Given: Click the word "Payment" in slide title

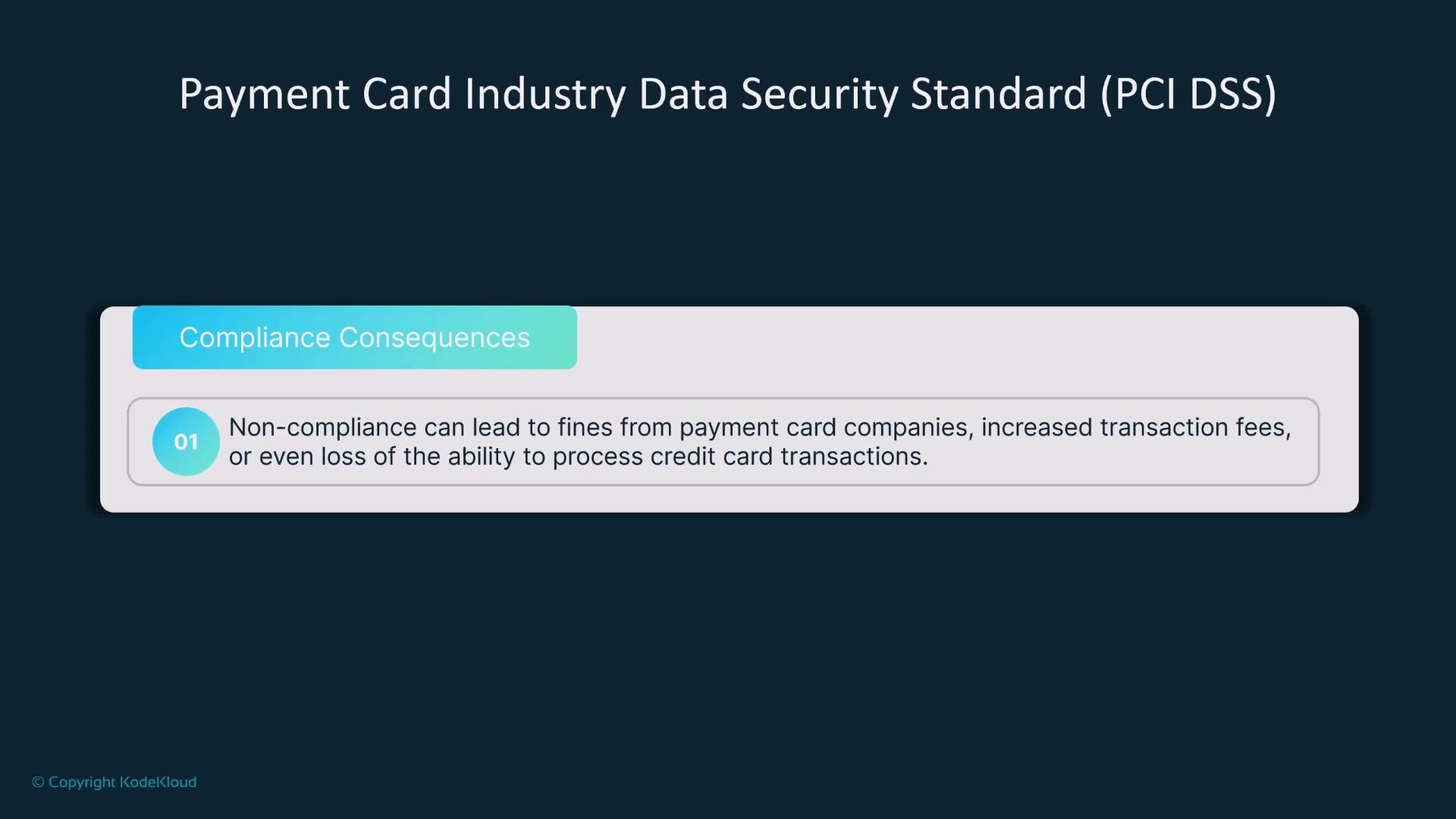Looking at the screenshot, I should (264, 95).
